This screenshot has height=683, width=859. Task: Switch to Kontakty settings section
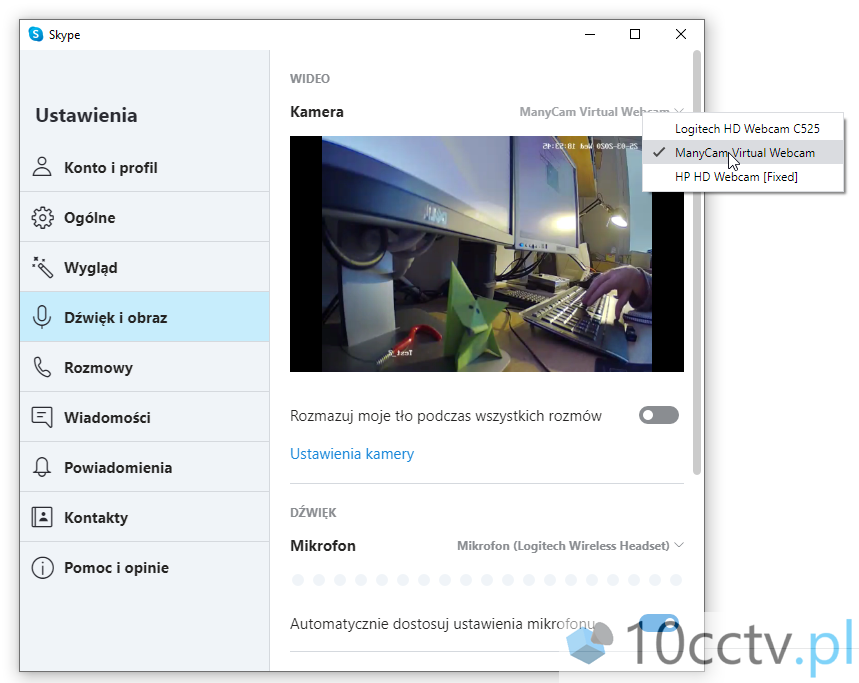(x=145, y=517)
